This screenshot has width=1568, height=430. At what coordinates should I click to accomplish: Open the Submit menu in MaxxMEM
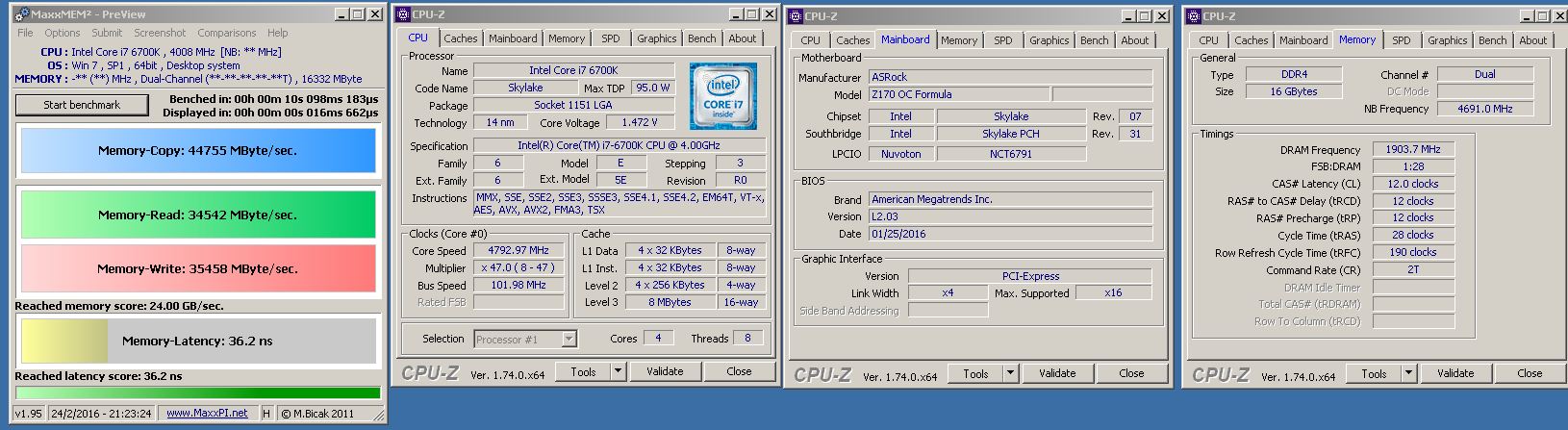click(x=107, y=33)
